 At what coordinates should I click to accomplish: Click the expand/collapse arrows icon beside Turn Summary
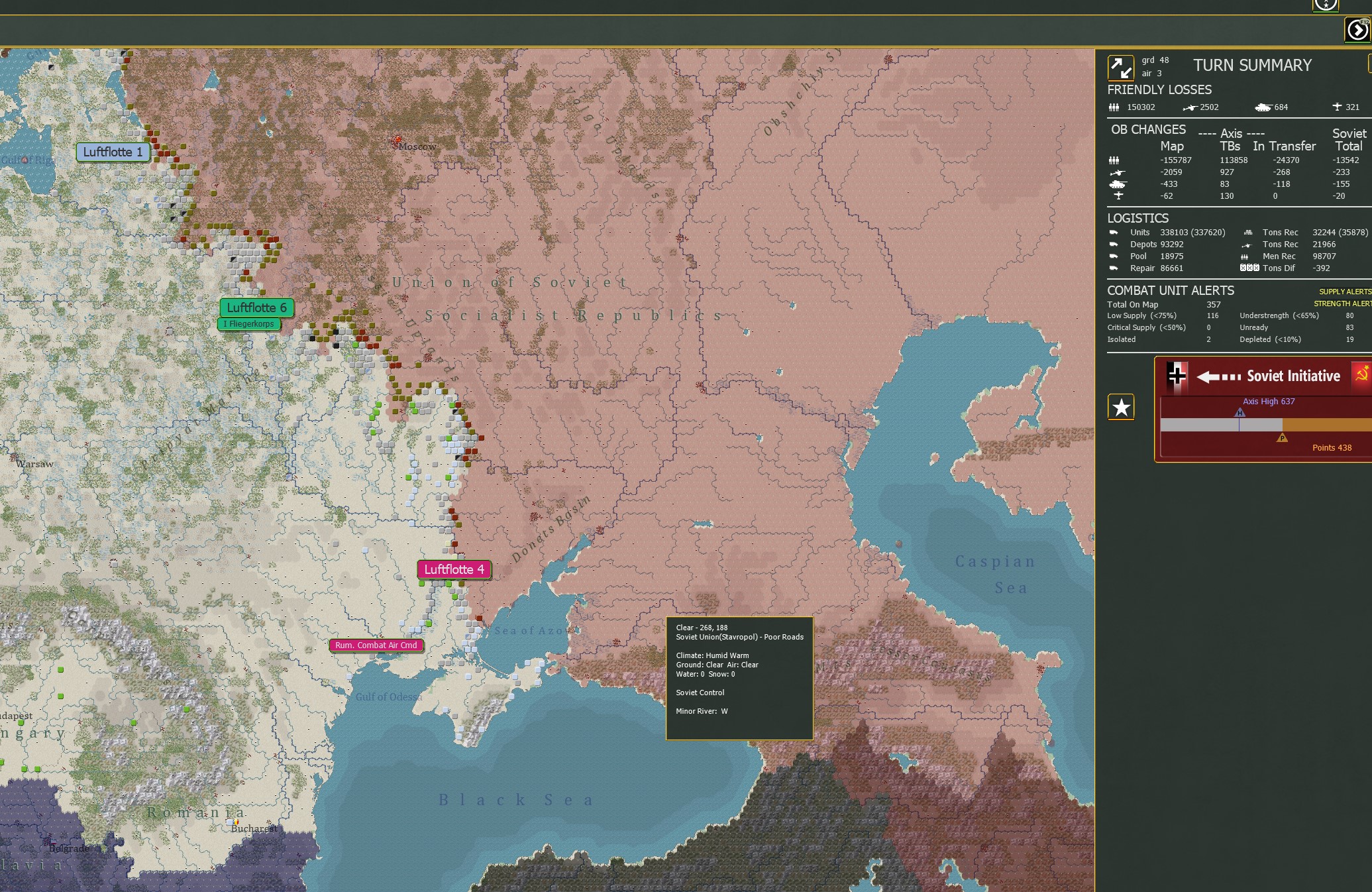[1121, 68]
